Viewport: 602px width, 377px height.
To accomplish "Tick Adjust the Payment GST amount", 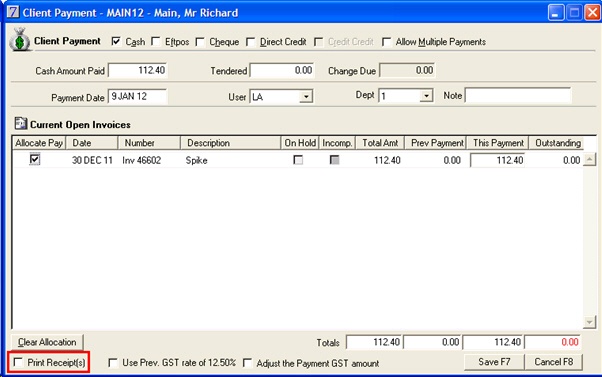I will pos(248,363).
